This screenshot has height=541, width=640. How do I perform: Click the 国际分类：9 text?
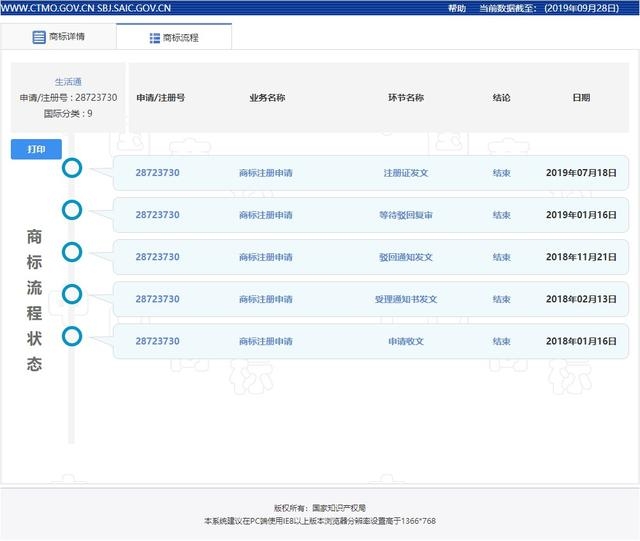click(x=68, y=114)
